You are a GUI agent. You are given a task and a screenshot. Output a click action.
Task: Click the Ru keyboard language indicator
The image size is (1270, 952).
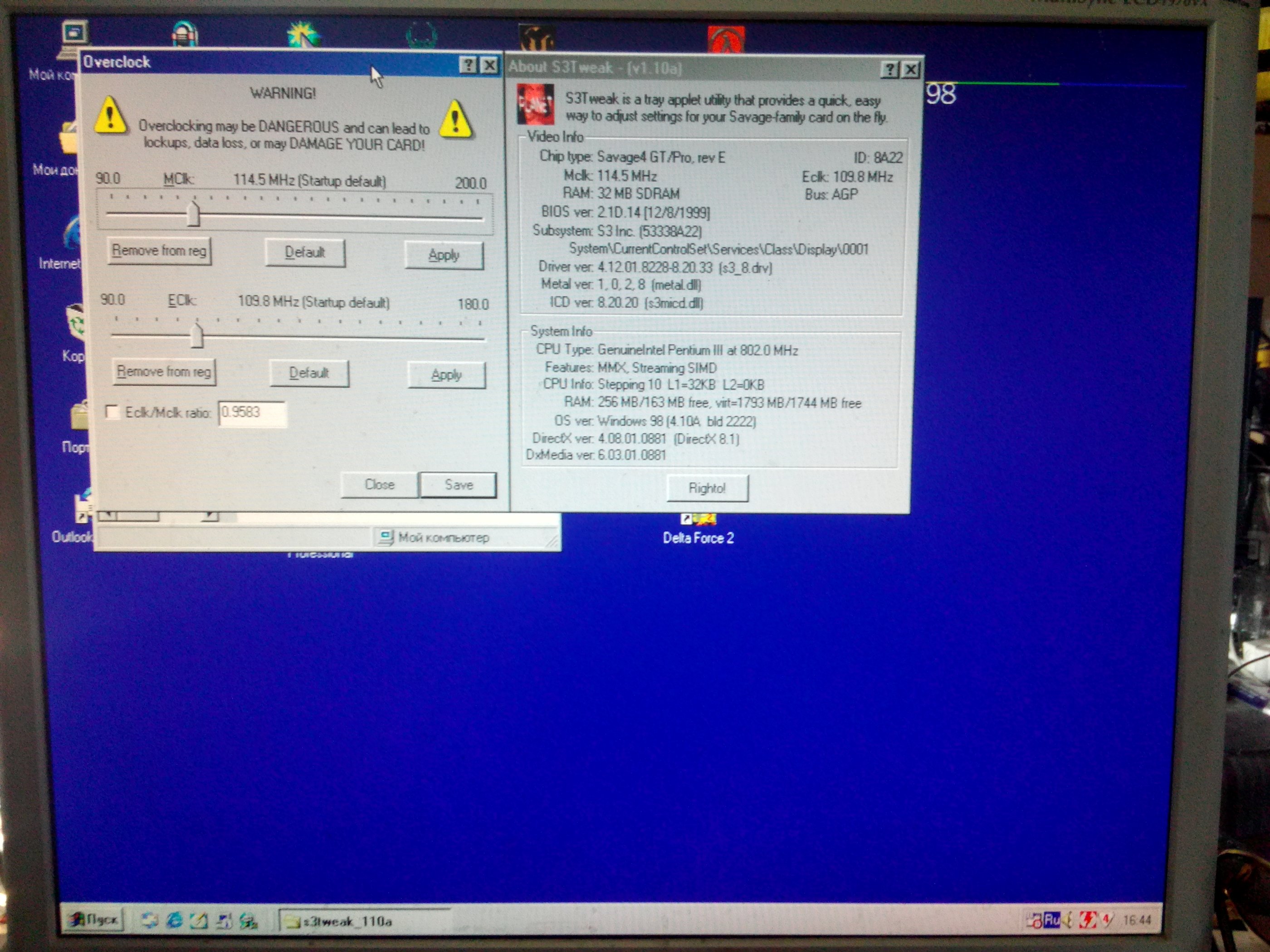tap(1052, 920)
